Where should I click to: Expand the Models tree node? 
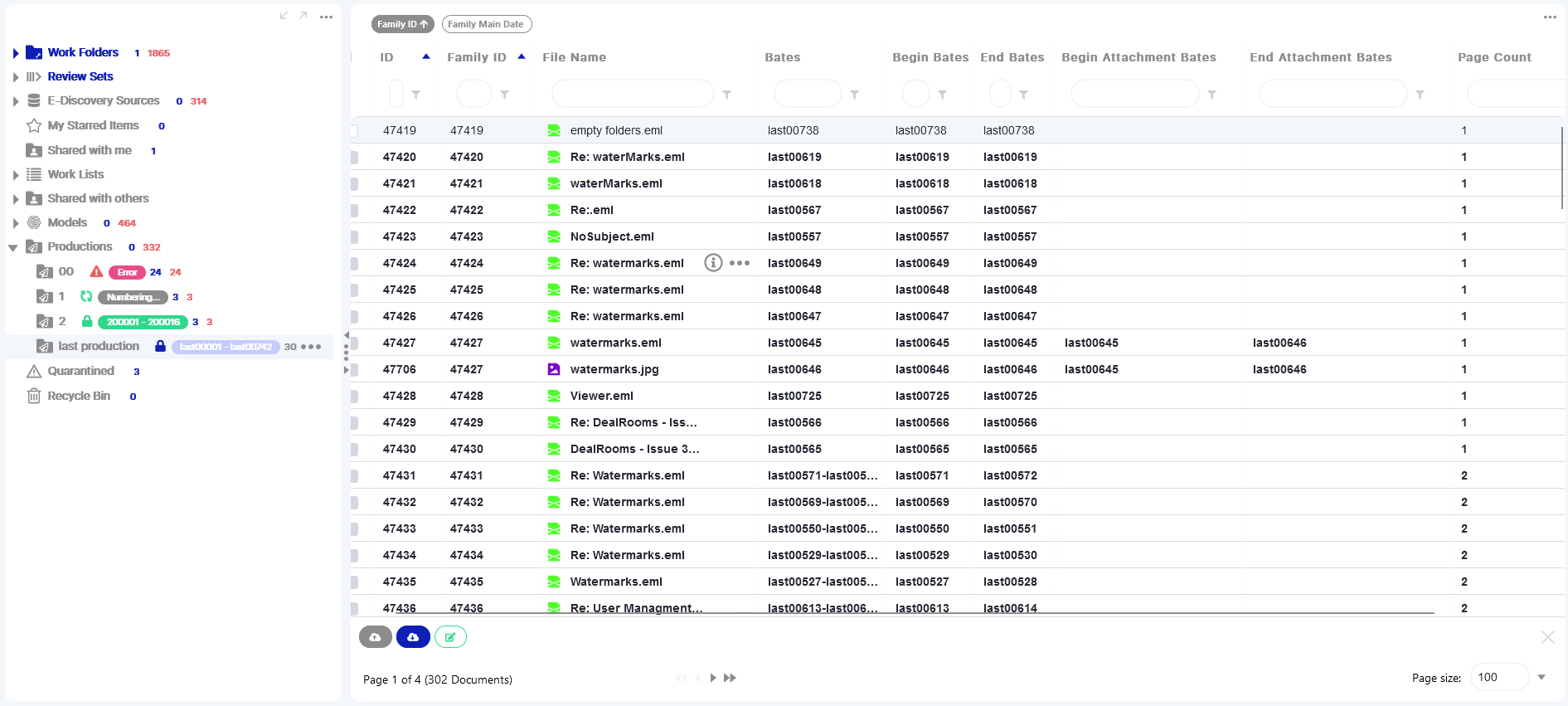[16, 223]
